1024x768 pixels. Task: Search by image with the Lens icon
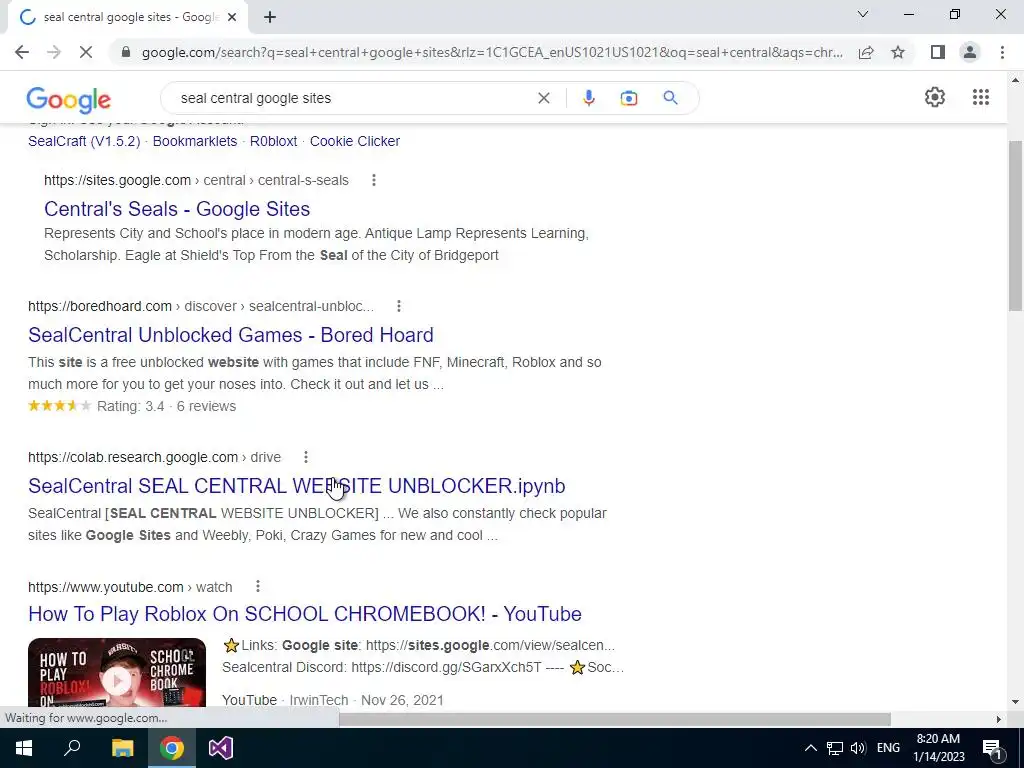[628, 98]
